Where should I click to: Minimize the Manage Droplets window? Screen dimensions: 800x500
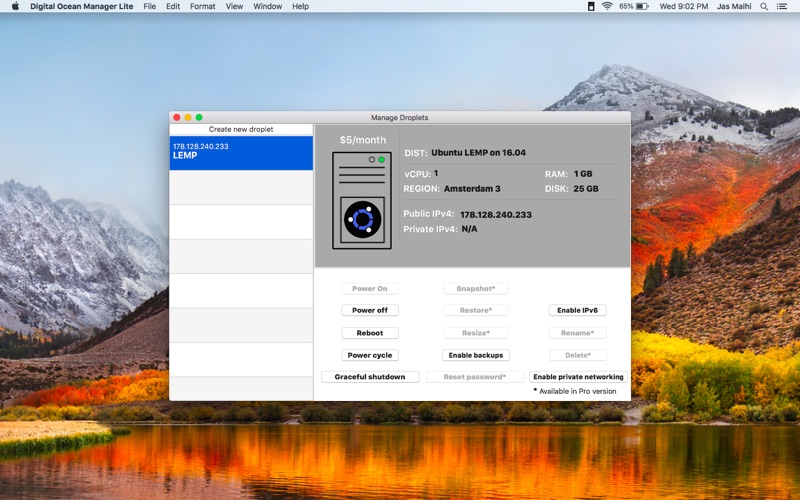click(x=188, y=117)
